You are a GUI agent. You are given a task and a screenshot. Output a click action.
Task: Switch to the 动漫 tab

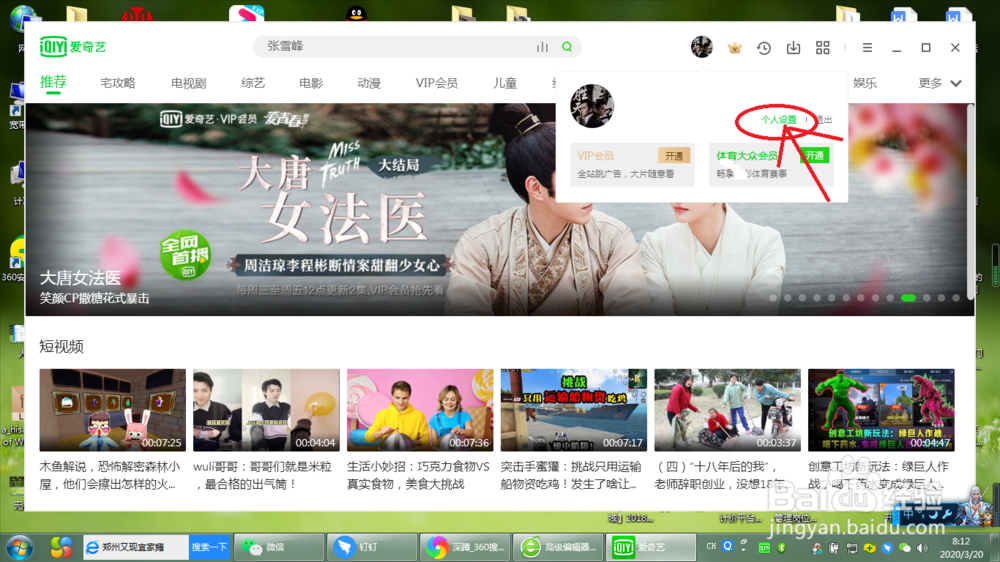coord(369,83)
